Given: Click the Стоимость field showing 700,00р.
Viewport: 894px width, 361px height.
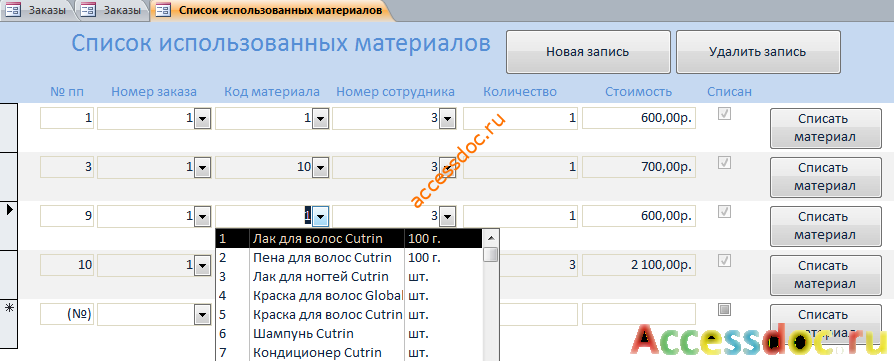Looking at the screenshot, I should 639,168.
